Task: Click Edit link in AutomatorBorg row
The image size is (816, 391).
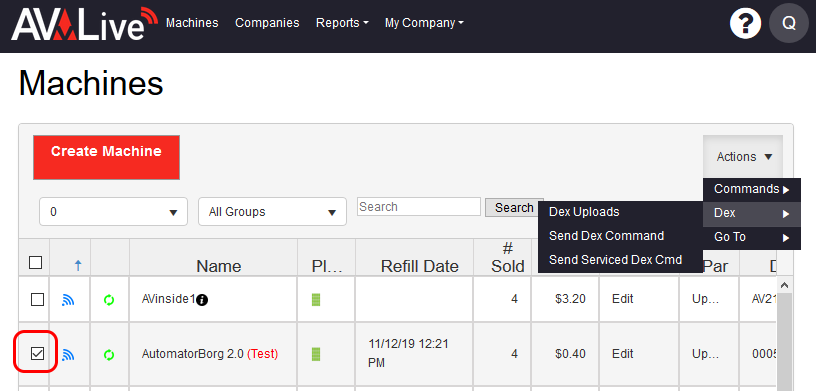Action: (x=622, y=354)
